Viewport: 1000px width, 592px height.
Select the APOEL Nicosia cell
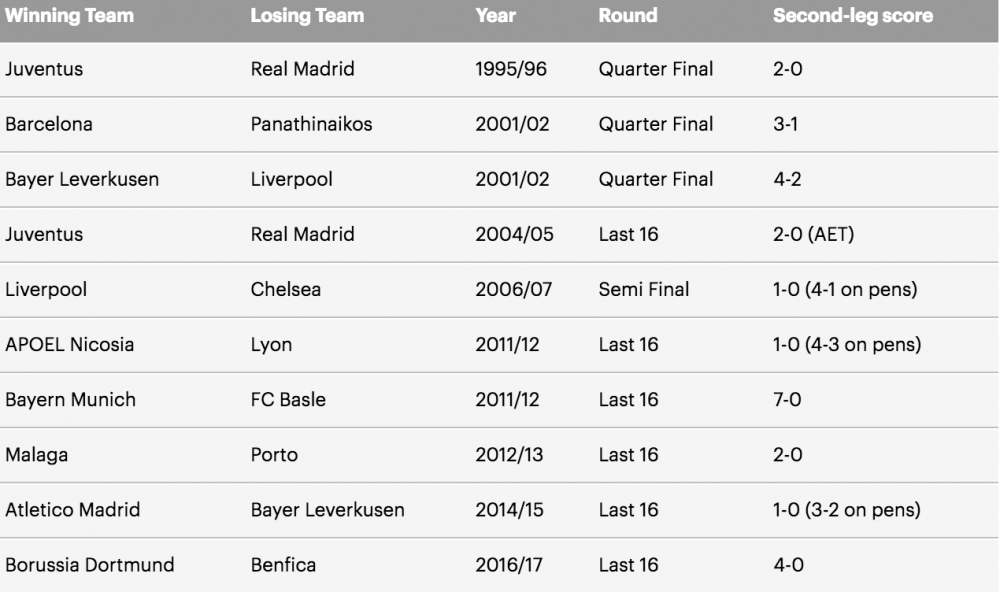[x=70, y=345]
